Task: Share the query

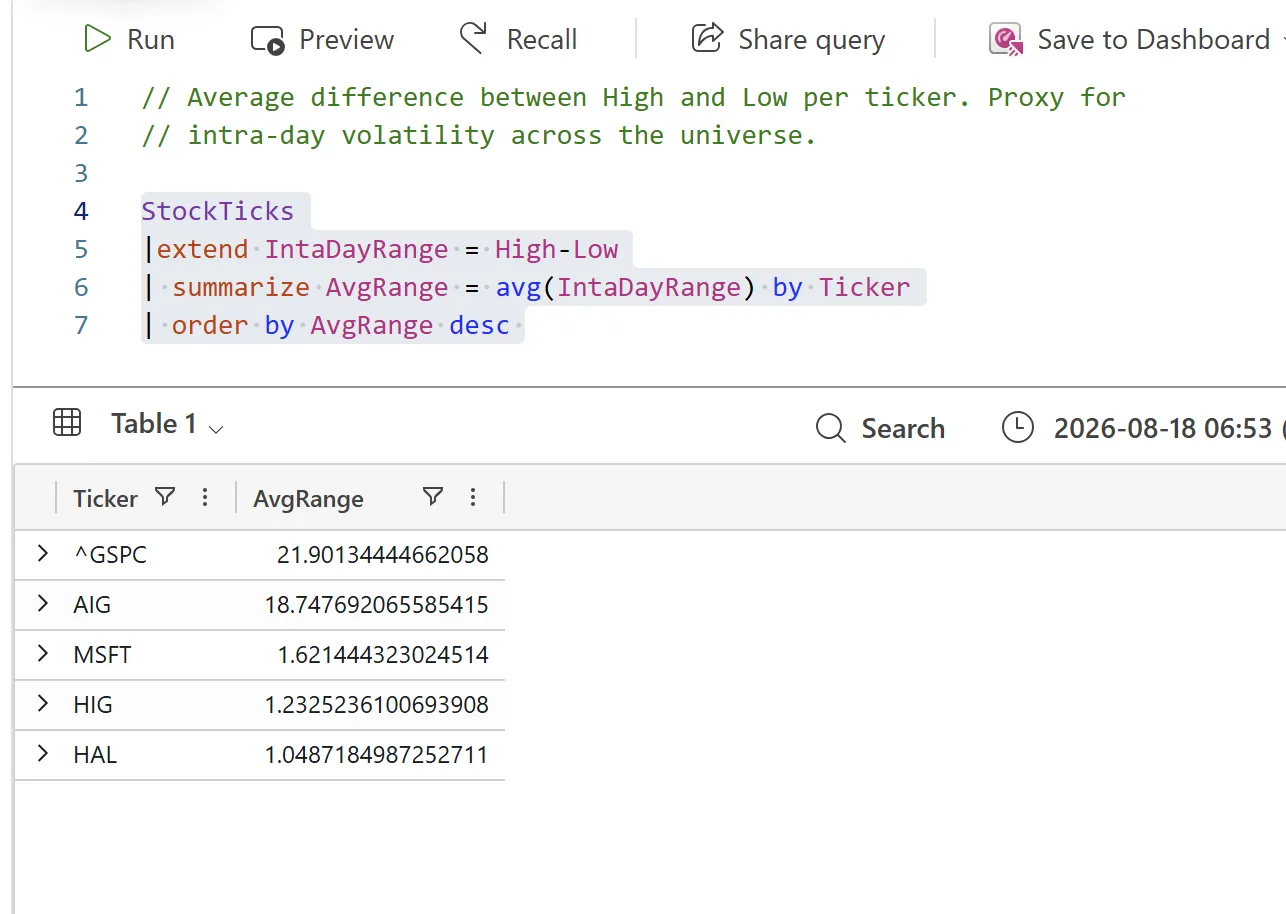Action: (x=788, y=40)
